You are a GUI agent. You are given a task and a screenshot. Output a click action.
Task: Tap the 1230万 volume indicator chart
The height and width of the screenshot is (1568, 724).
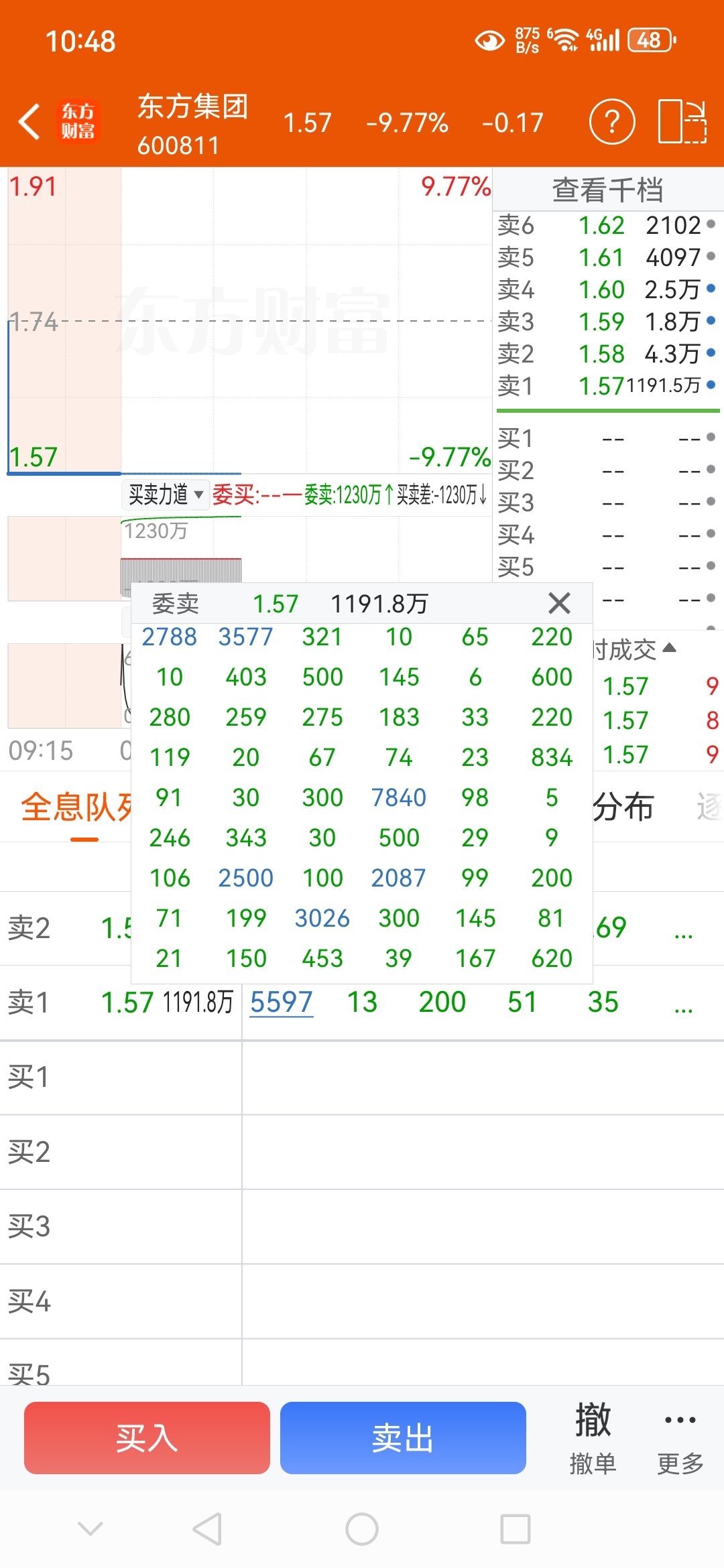tap(249, 558)
